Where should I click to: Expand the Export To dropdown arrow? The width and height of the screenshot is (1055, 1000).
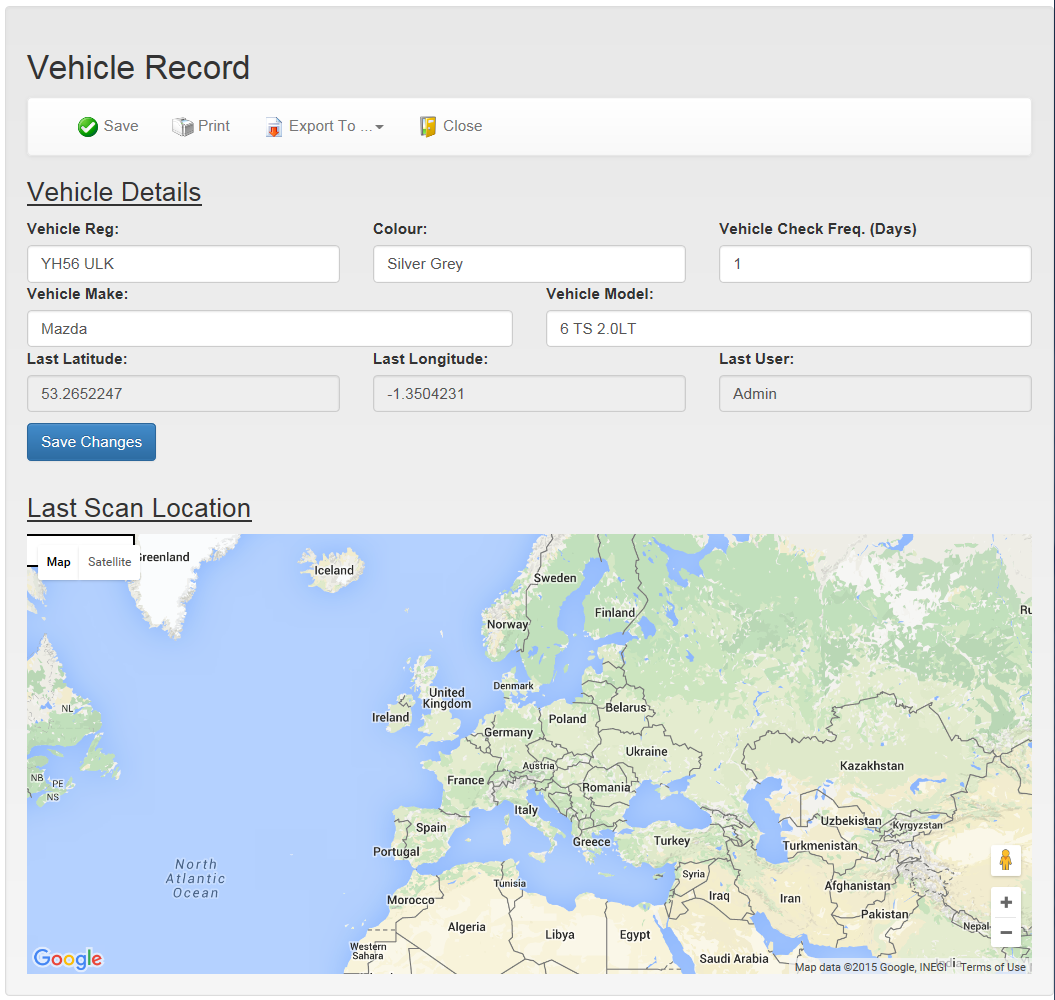379,127
